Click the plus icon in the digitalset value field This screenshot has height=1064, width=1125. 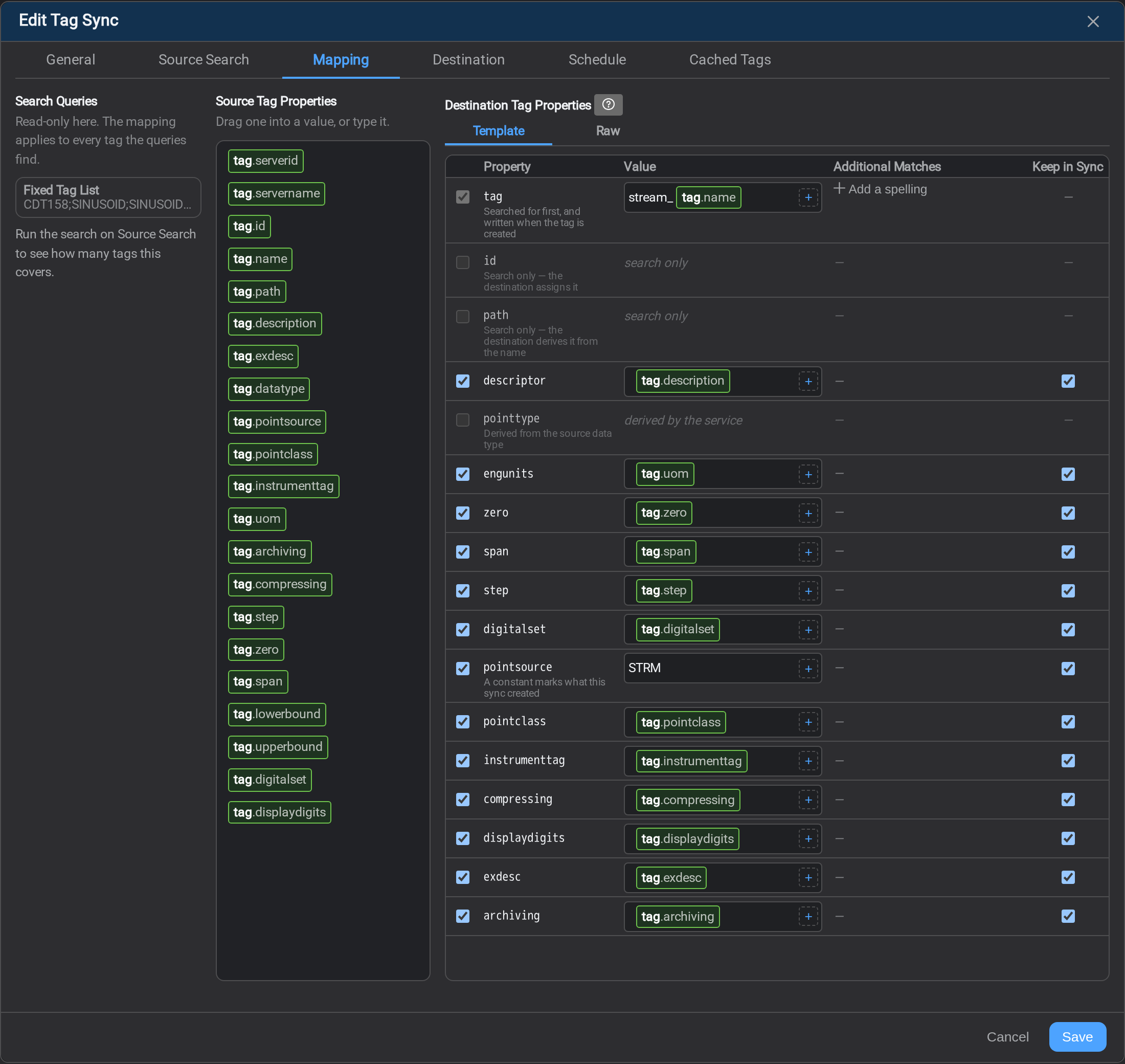coord(808,630)
